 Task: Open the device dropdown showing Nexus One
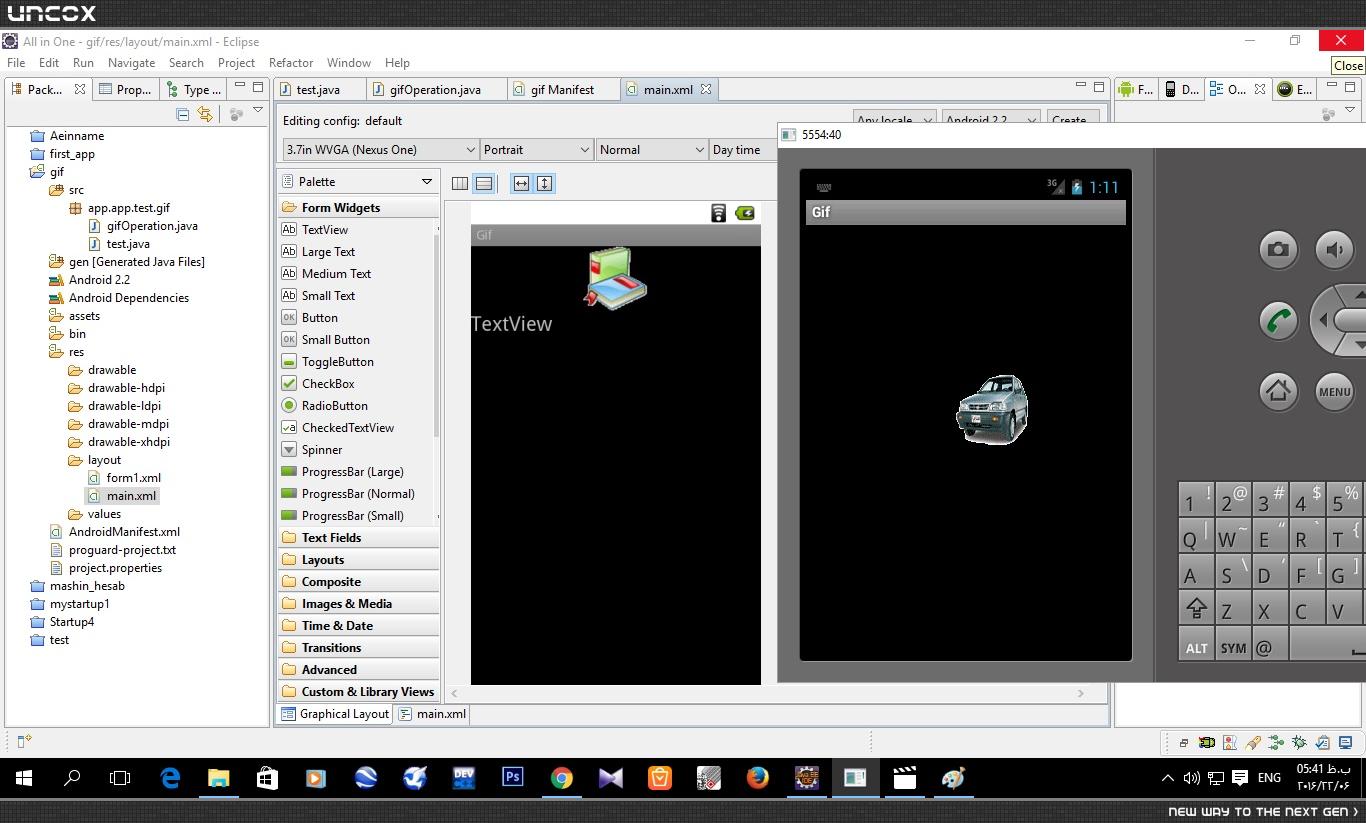point(380,150)
